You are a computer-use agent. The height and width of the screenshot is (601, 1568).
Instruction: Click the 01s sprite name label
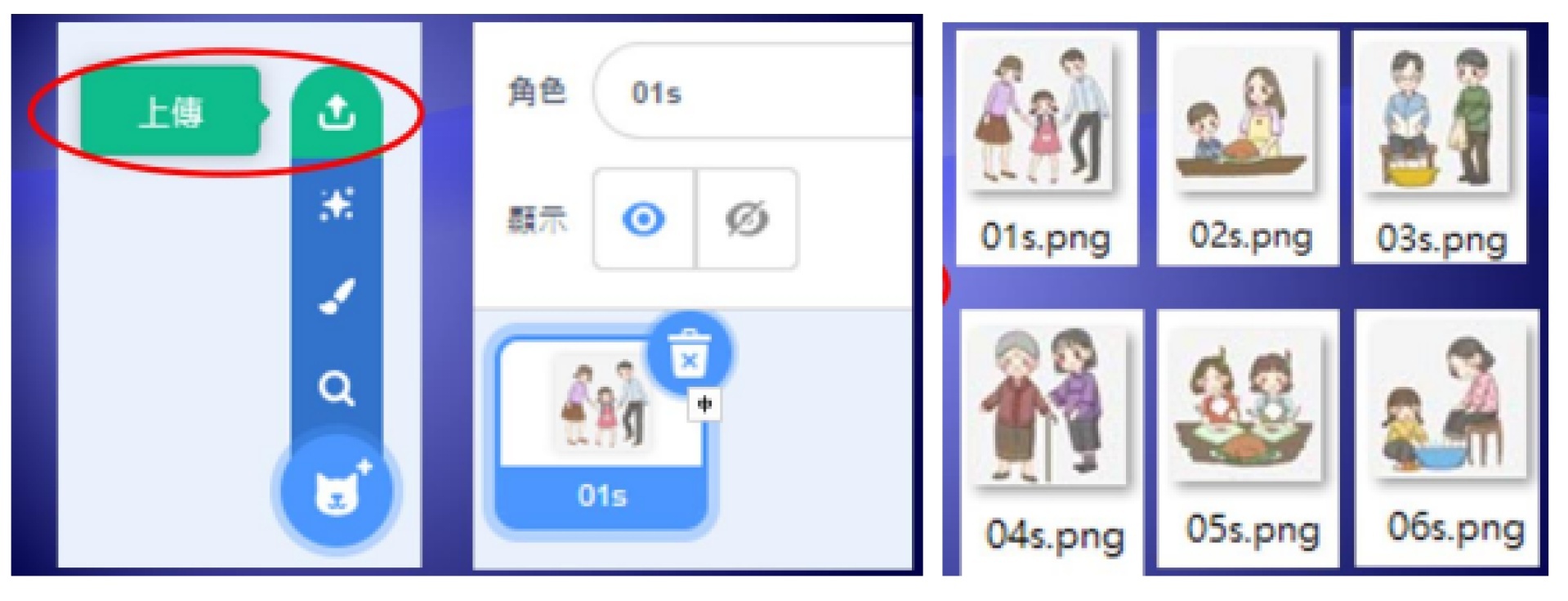(x=602, y=496)
